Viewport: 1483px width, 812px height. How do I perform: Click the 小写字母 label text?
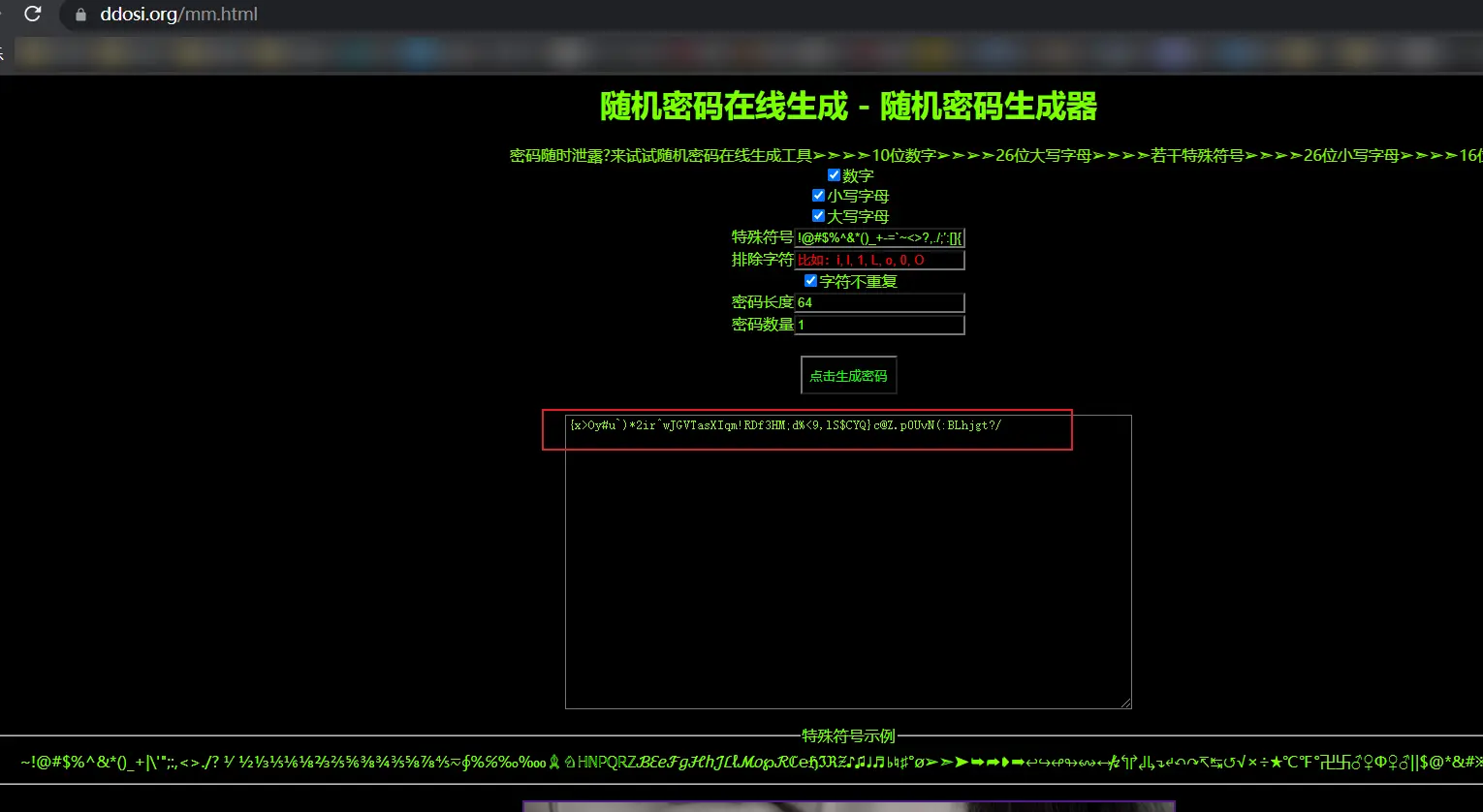(x=858, y=196)
